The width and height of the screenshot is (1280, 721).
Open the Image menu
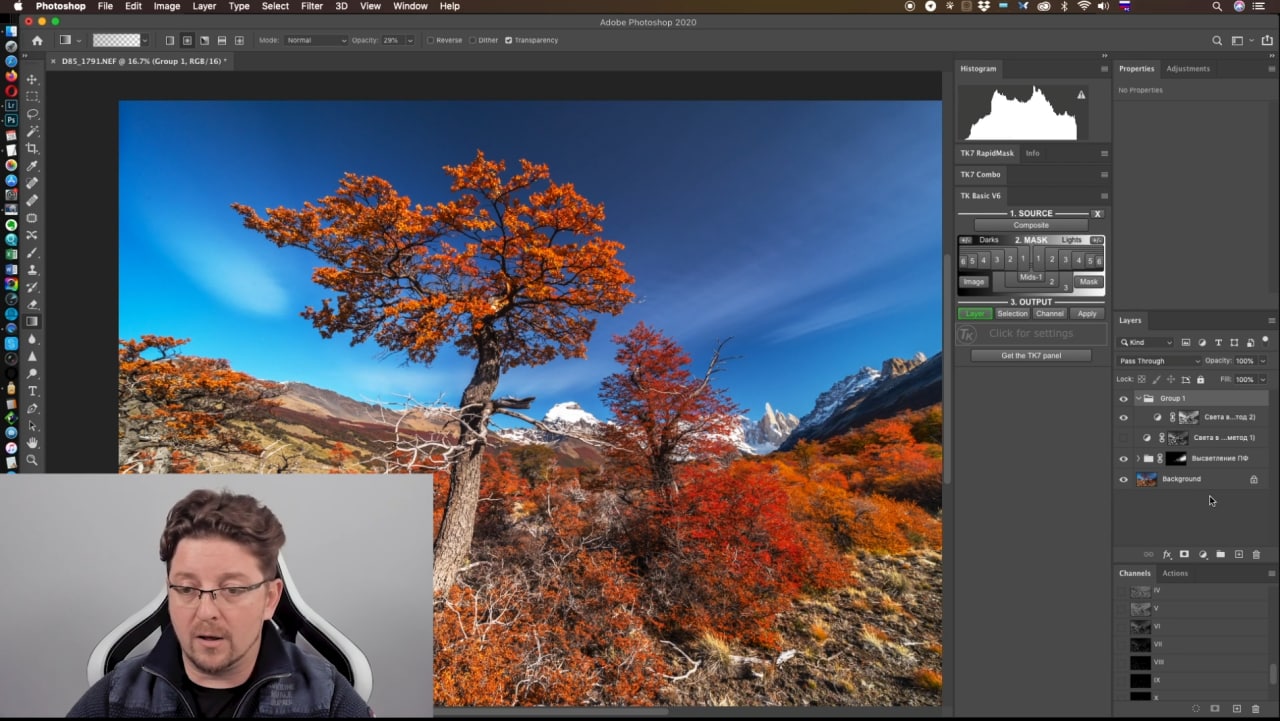click(x=167, y=6)
